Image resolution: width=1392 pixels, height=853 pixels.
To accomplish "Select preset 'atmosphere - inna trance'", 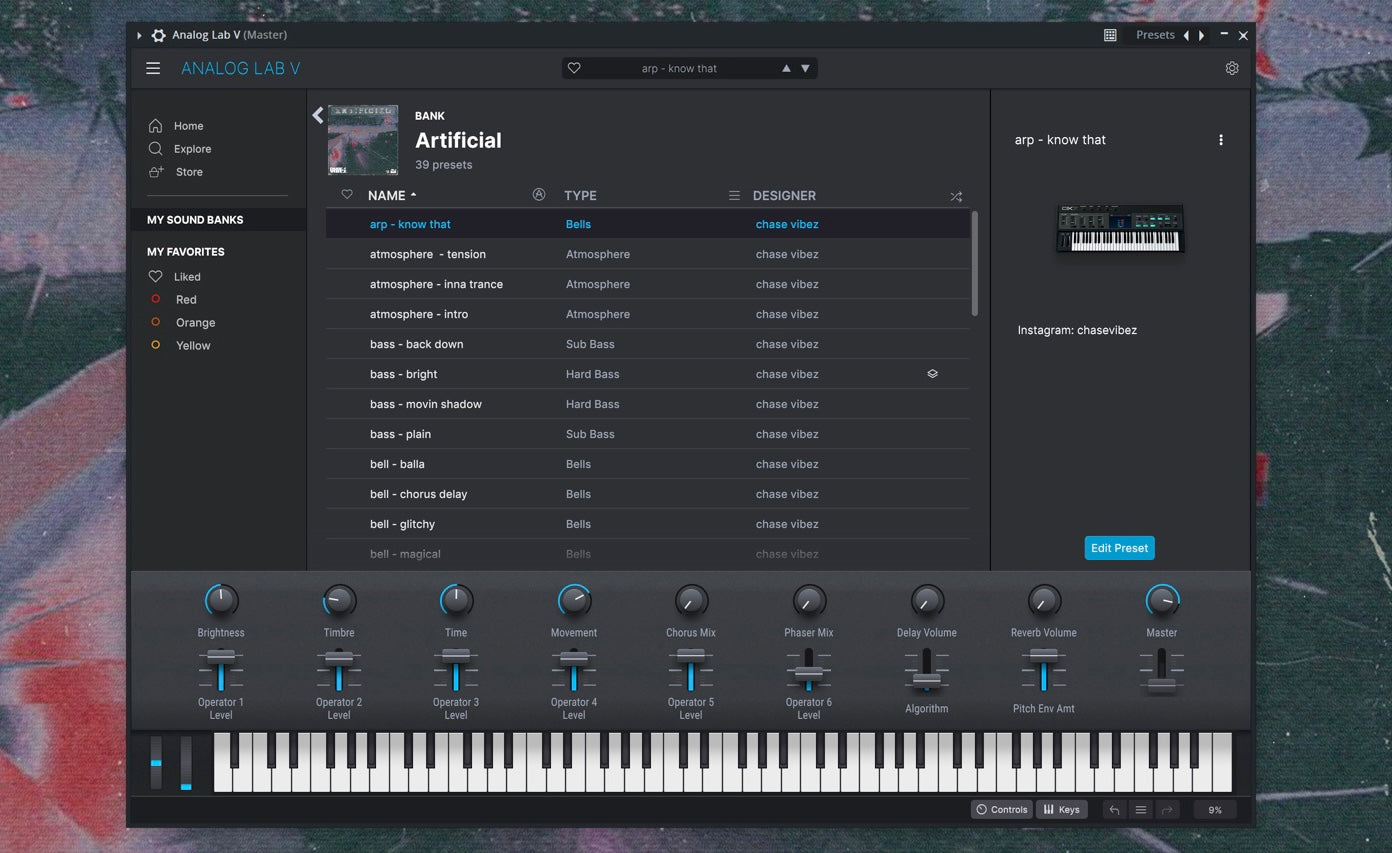I will click(647, 284).
